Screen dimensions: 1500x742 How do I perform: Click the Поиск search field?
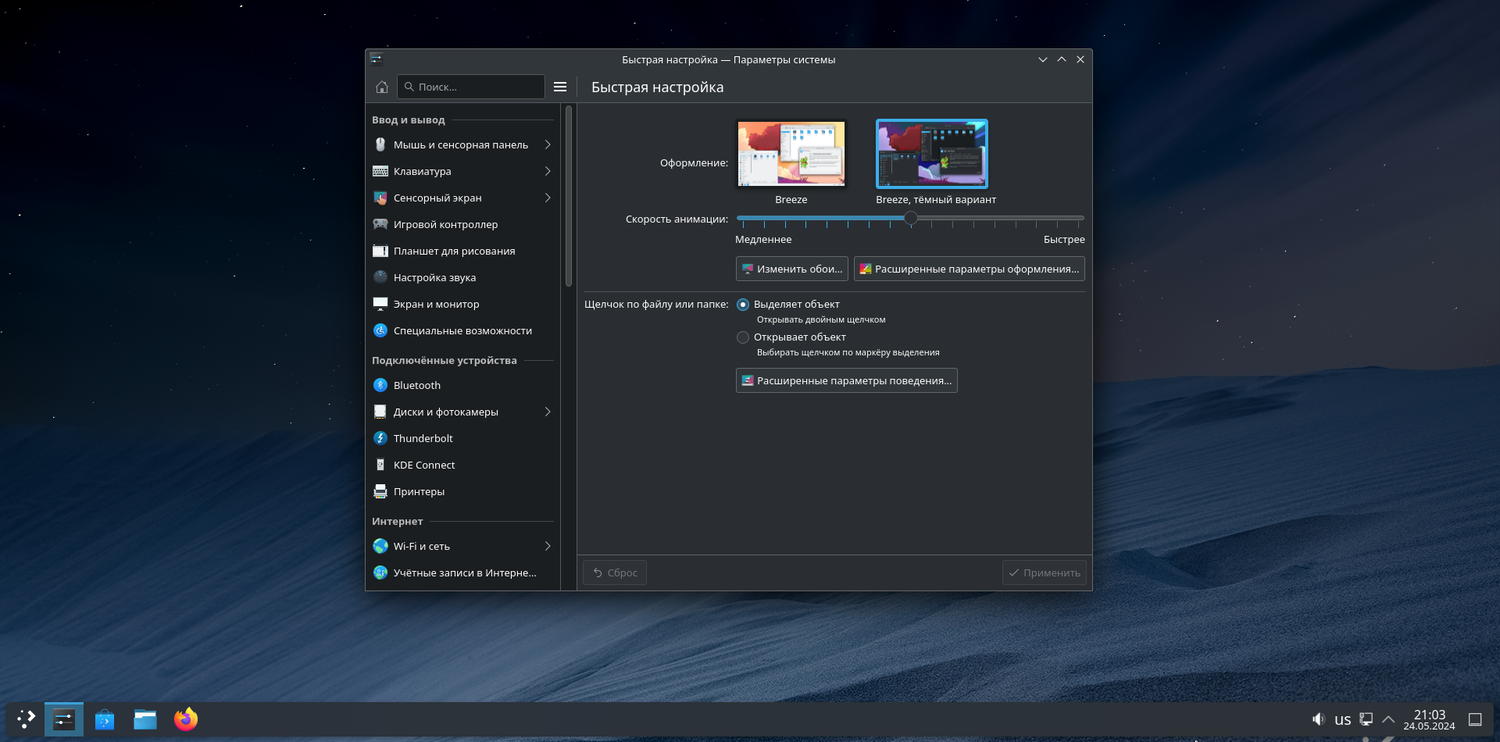pyautogui.click(x=471, y=87)
